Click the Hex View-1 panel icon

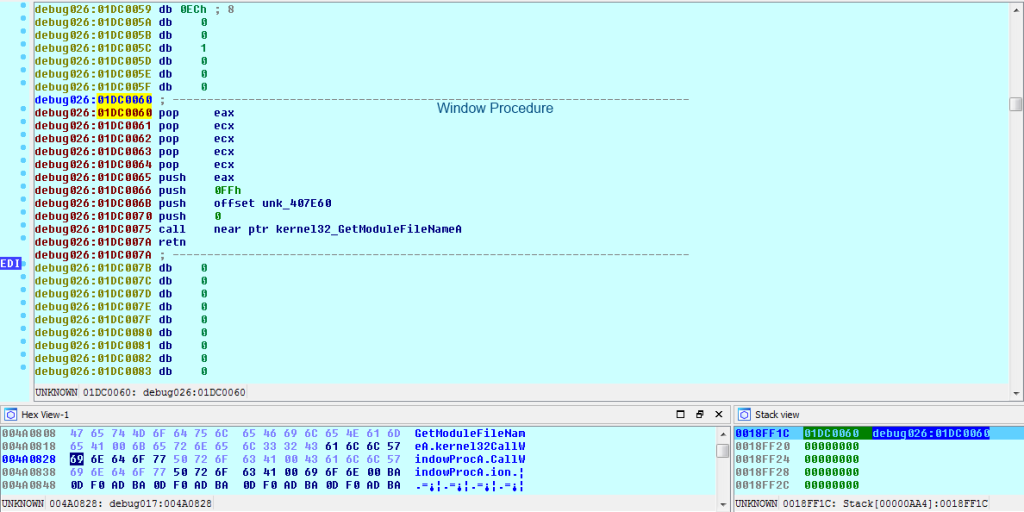10,414
